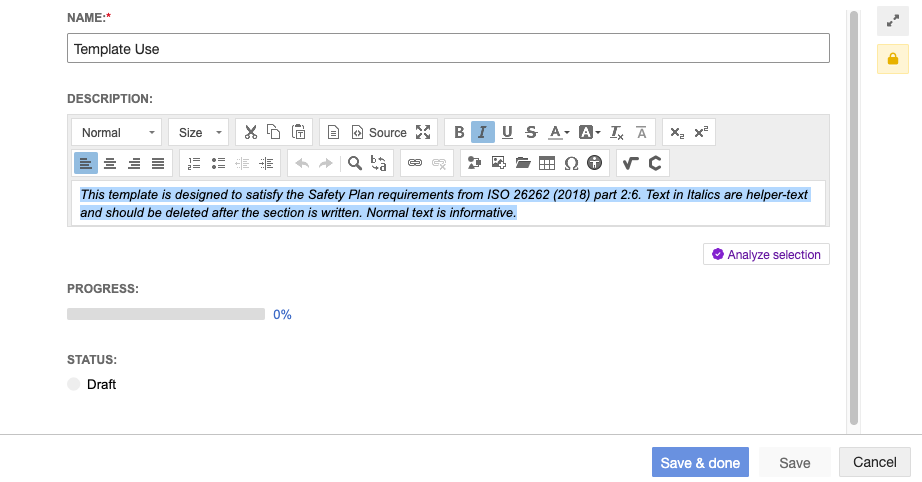Click the yellow lock icon
This screenshot has height=482, width=922.
893,59
